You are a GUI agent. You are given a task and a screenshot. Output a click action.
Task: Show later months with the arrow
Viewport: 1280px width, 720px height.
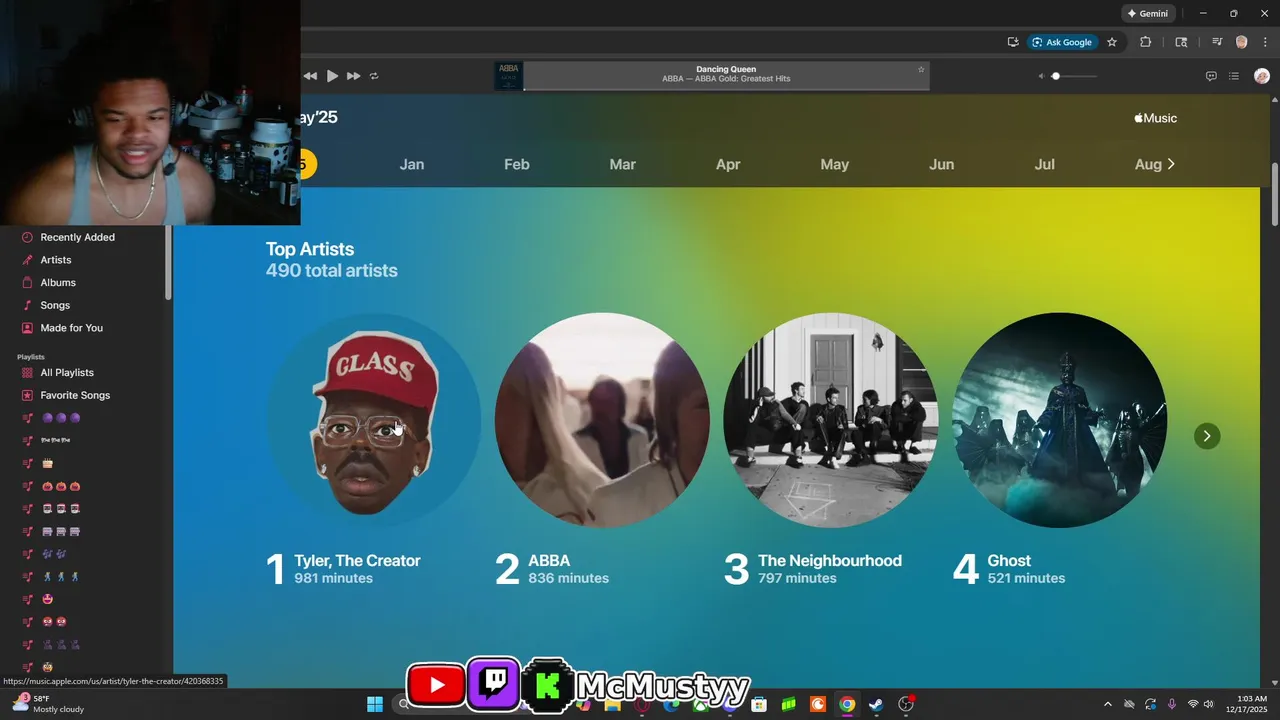[x=1171, y=164]
